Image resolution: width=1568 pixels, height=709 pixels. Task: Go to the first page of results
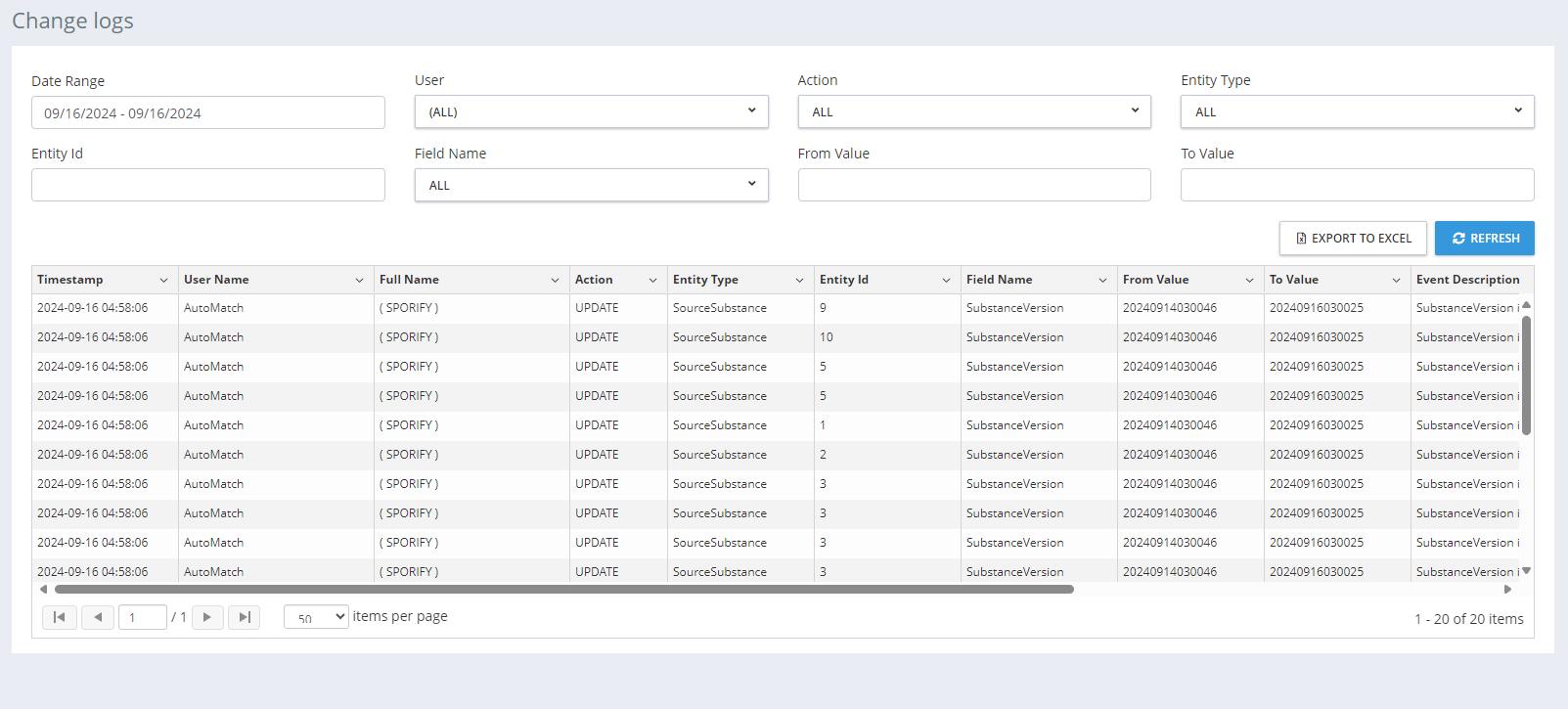coord(60,617)
